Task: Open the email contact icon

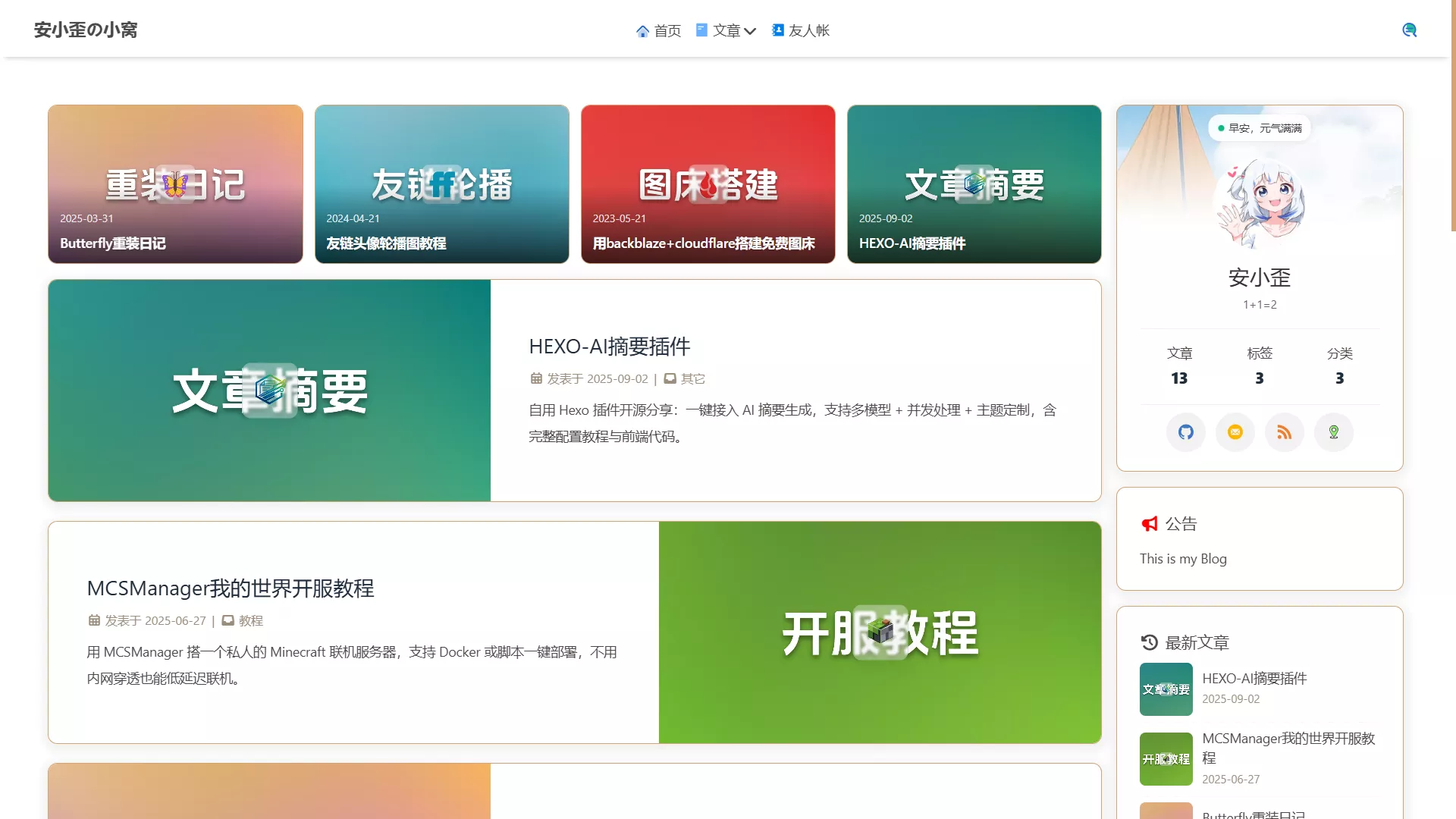Action: [1235, 432]
